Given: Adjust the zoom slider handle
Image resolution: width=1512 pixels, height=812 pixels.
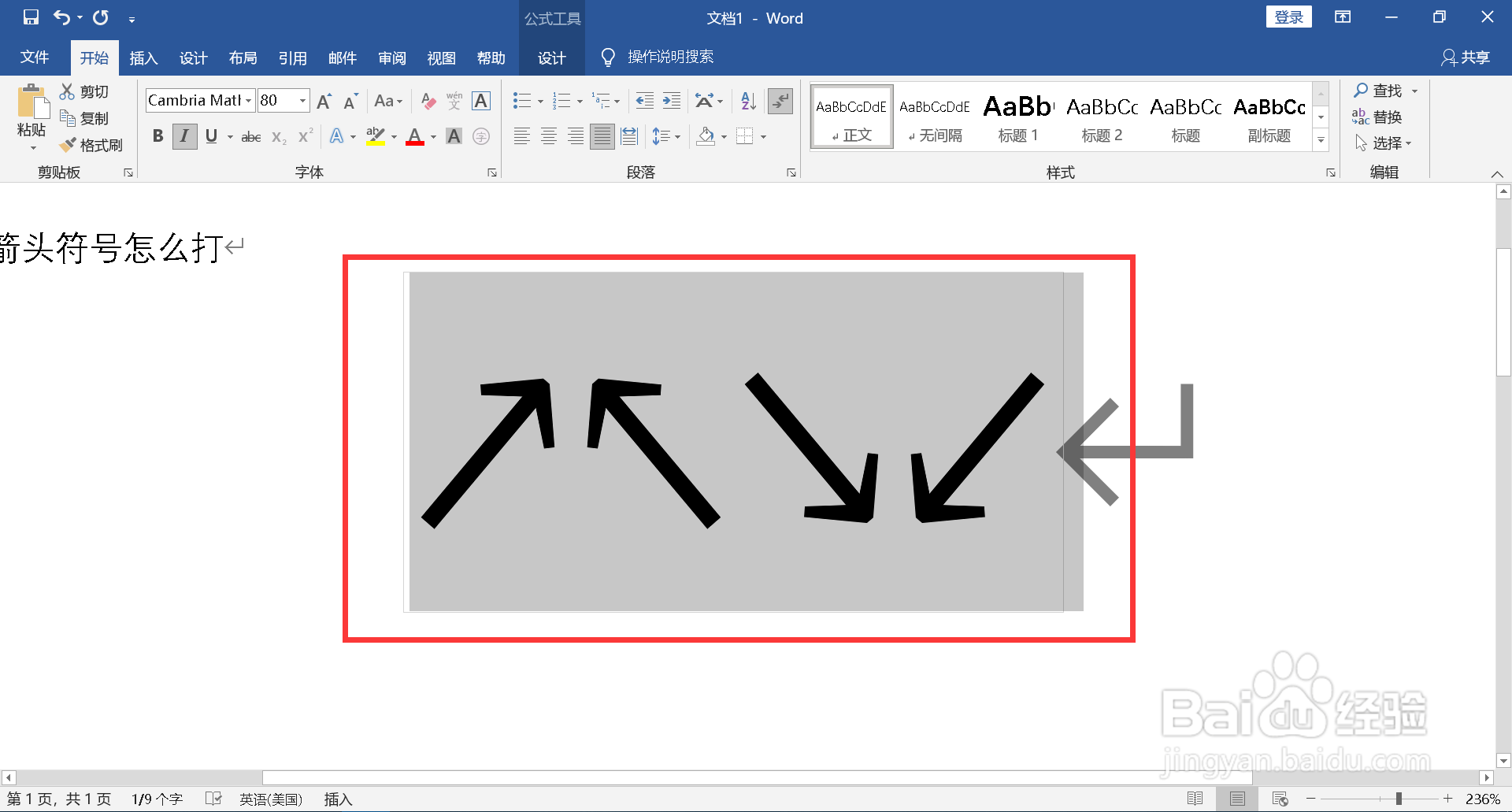Looking at the screenshot, I should [x=1399, y=799].
